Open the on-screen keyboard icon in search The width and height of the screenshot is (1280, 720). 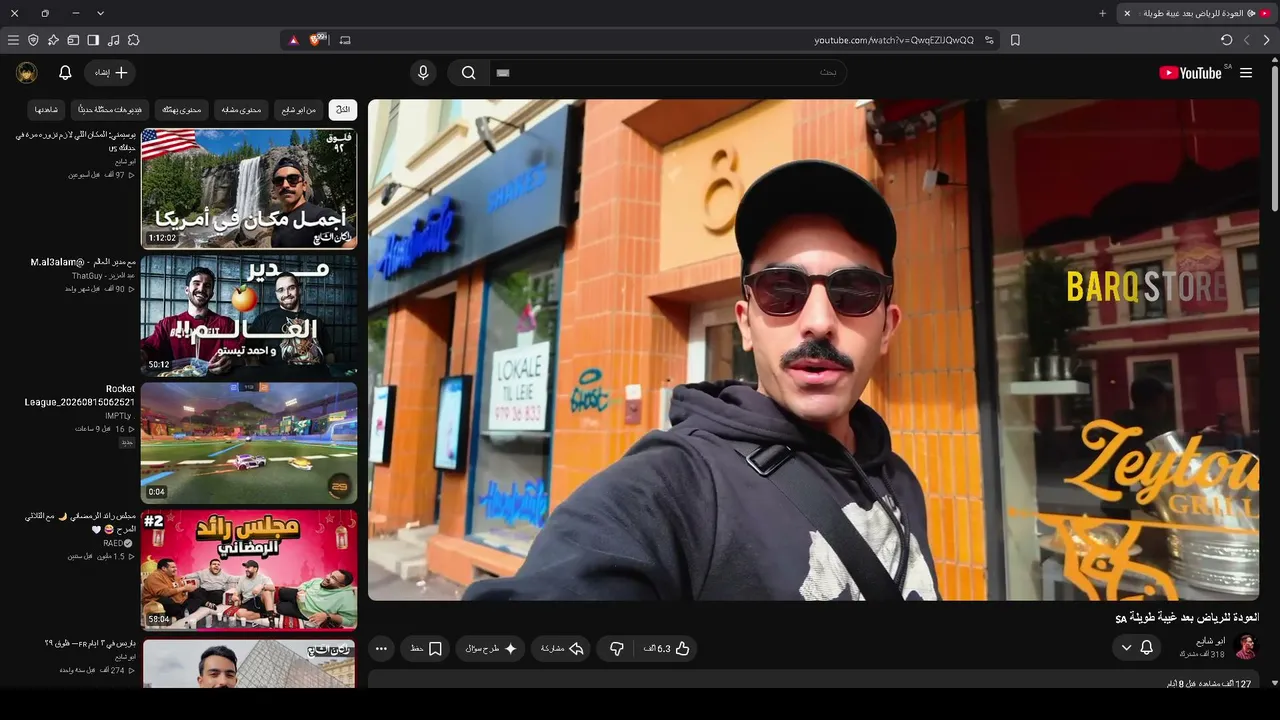pos(503,73)
